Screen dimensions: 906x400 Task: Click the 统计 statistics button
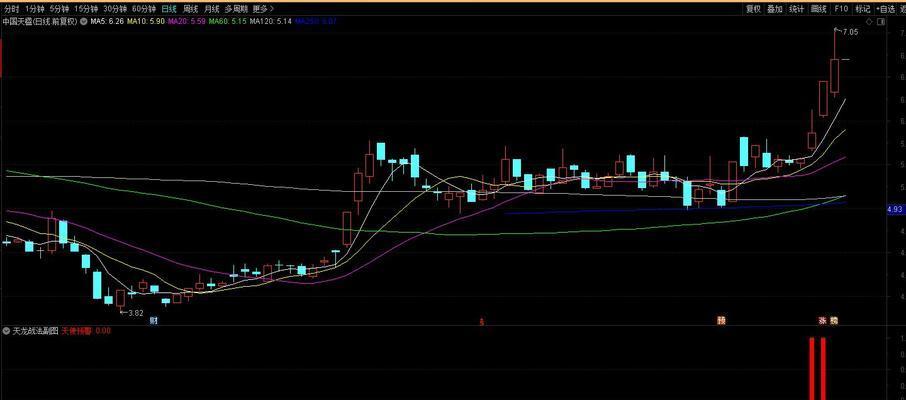coord(797,8)
